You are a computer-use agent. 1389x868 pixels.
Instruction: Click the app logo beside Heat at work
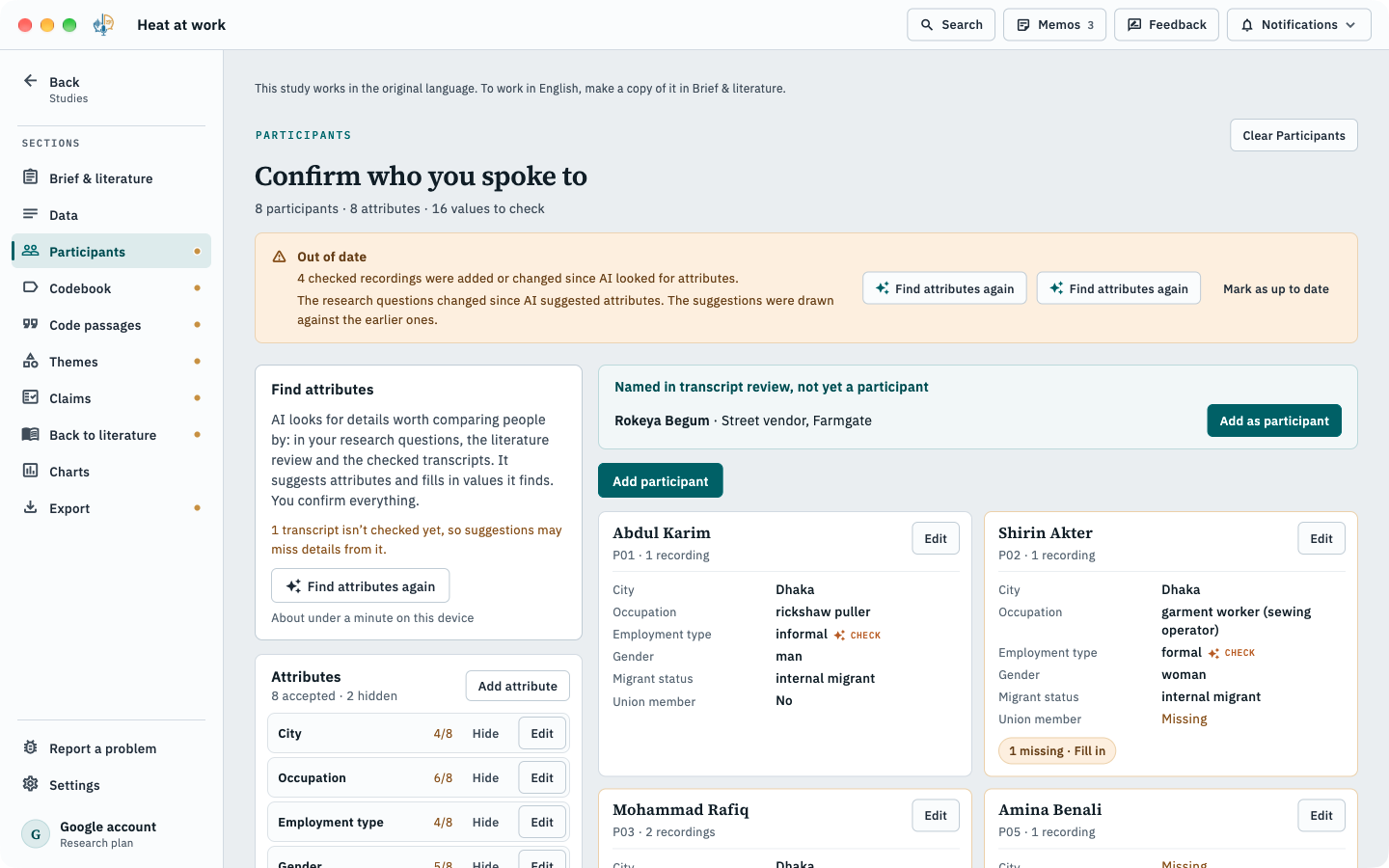pyautogui.click(x=103, y=25)
